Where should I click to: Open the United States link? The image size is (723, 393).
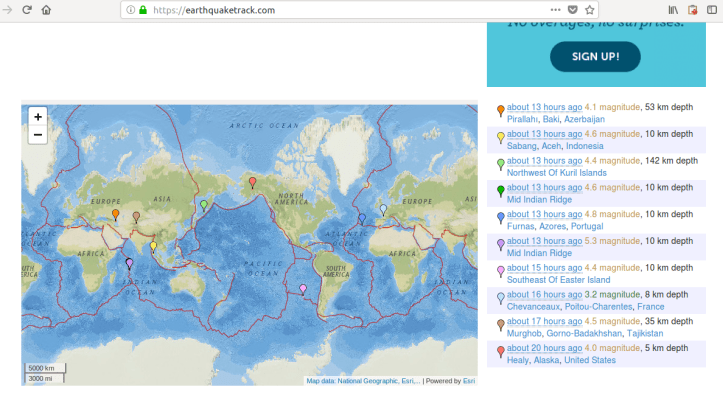point(590,360)
